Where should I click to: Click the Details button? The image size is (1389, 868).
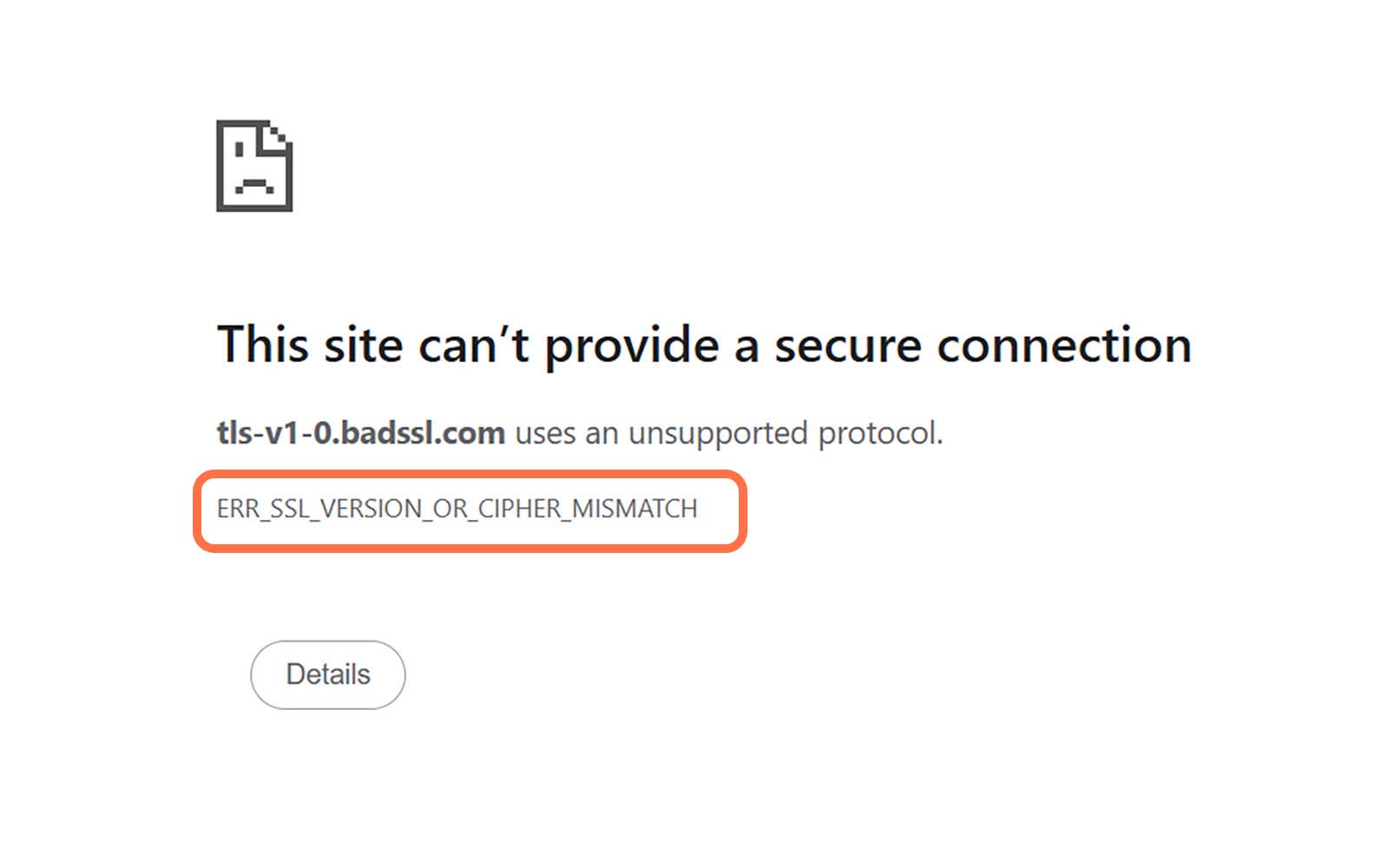[x=327, y=674]
